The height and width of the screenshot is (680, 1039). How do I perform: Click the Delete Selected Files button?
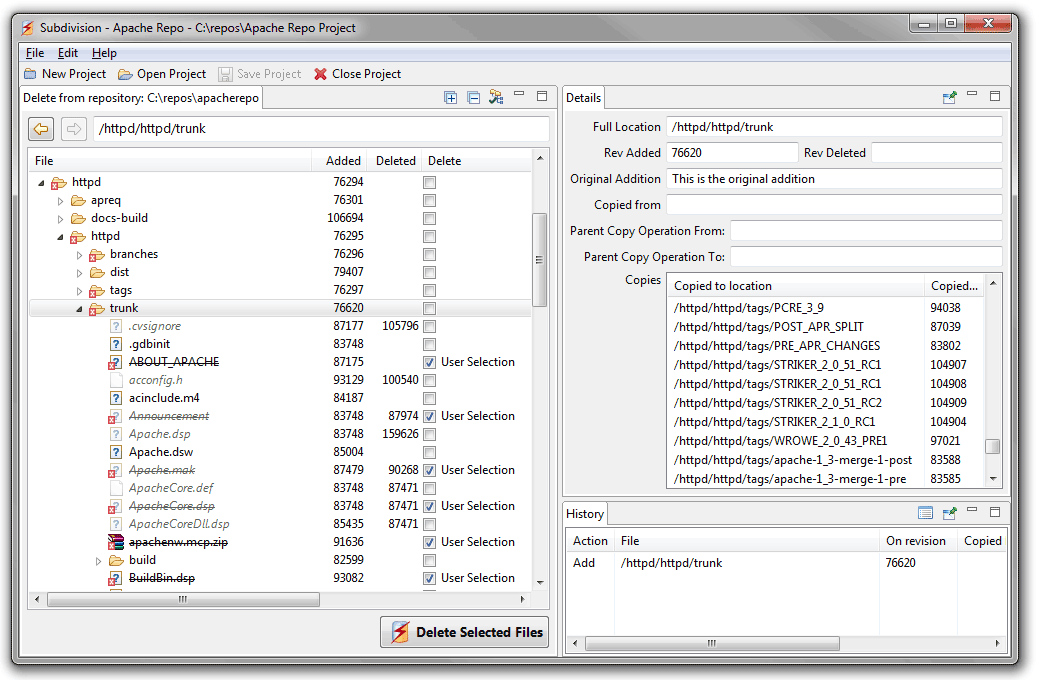tap(465, 632)
